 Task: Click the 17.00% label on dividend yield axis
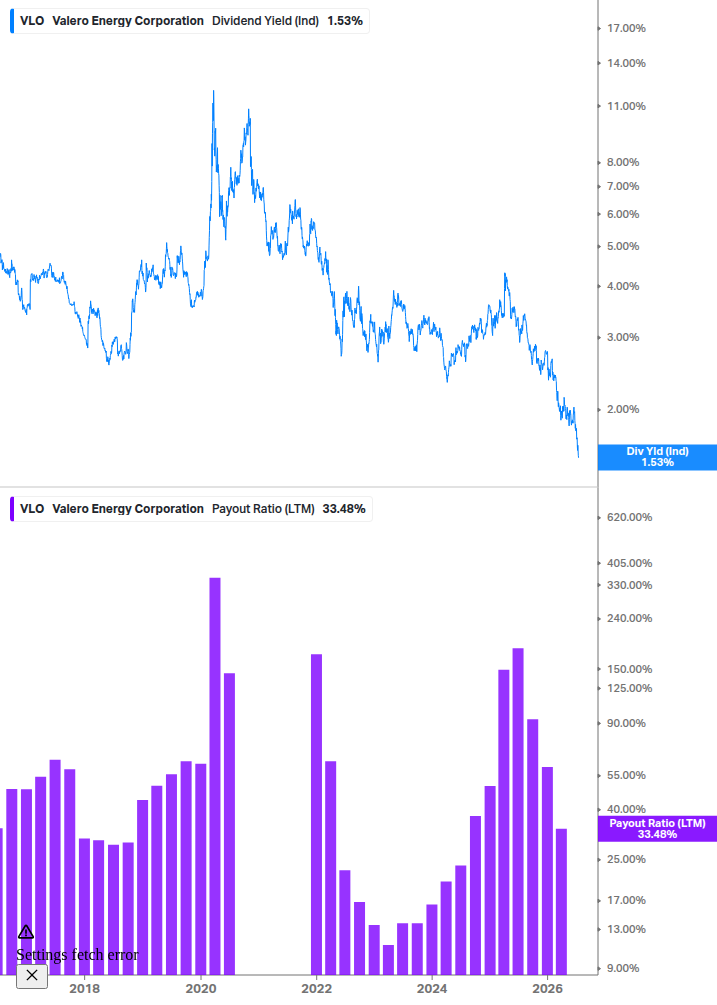pyautogui.click(x=626, y=28)
